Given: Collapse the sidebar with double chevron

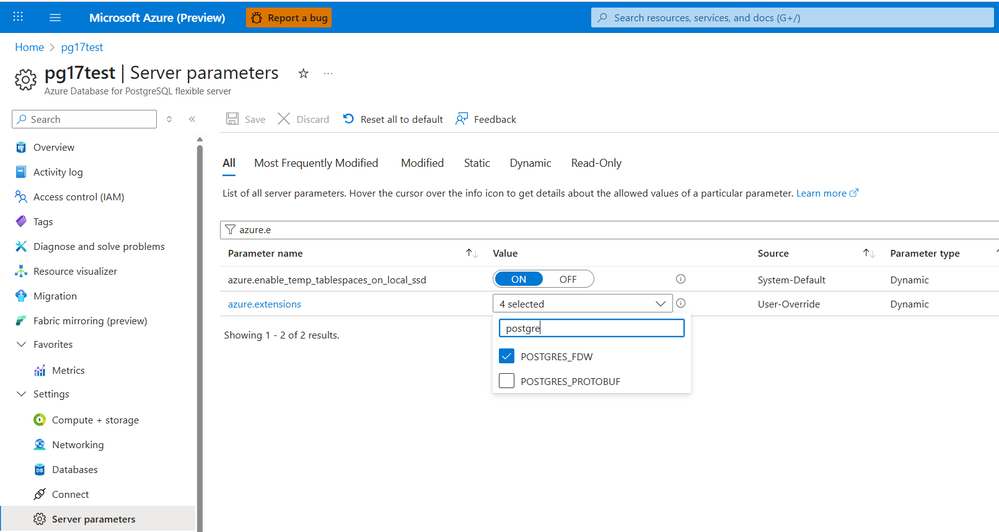Looking at the screenshot, I should (x=192, y=119).
